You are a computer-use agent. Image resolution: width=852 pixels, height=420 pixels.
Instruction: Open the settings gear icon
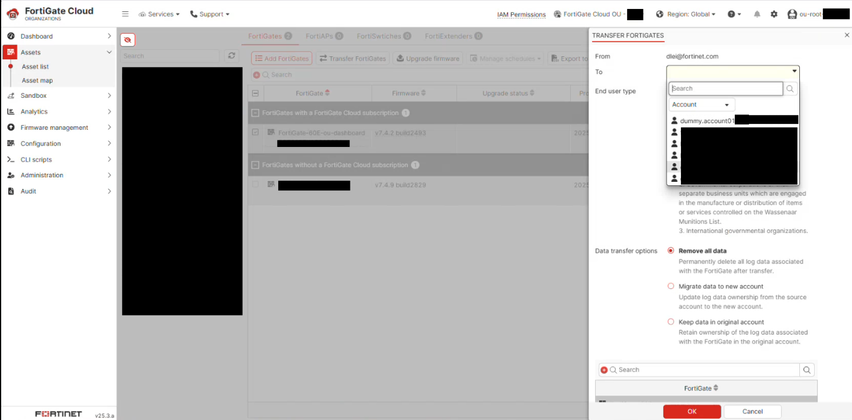click(774, 14)
